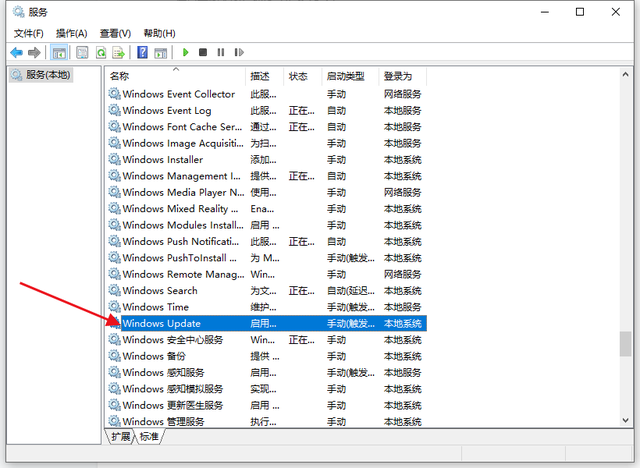Switch to the 标准 tab
This screenshot has width=640, height=468.
click(149, 437)
